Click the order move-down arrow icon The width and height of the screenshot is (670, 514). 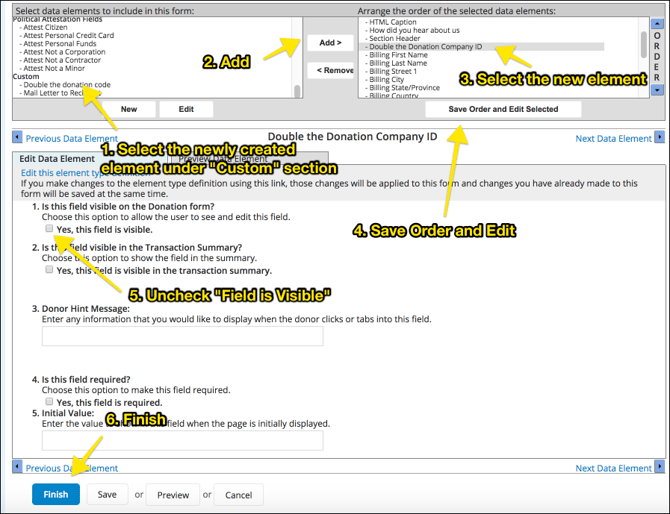[656, 90]
